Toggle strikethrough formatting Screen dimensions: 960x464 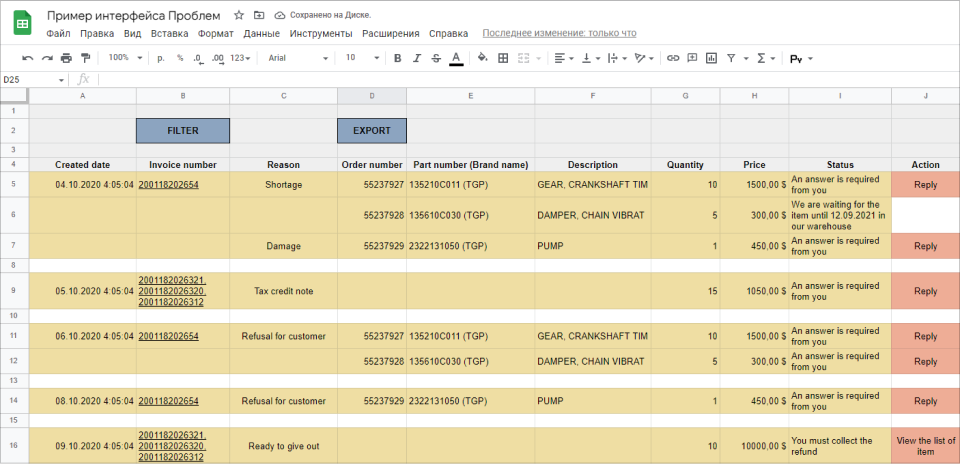click(x=436, y=58)
